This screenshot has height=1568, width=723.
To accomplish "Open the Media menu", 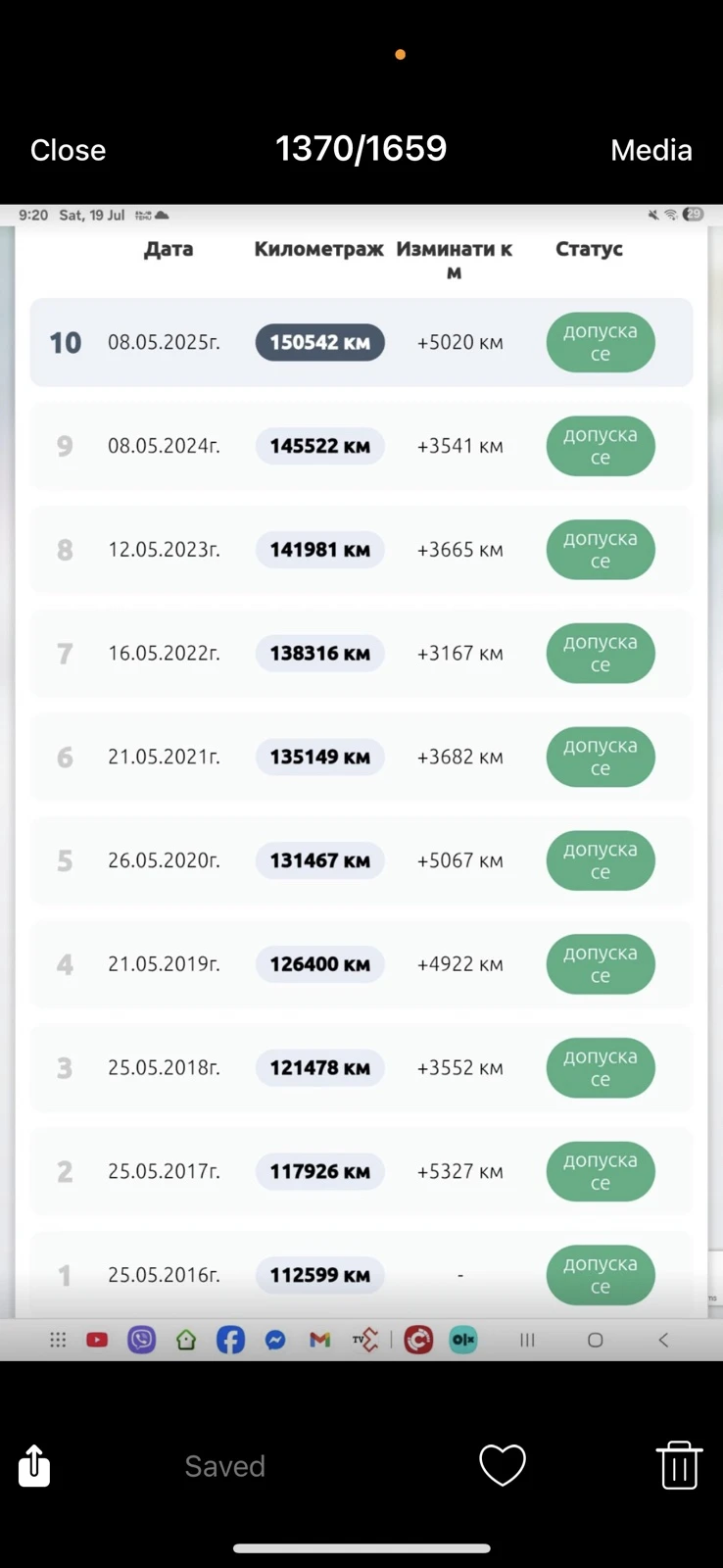I will coord(651,150).
